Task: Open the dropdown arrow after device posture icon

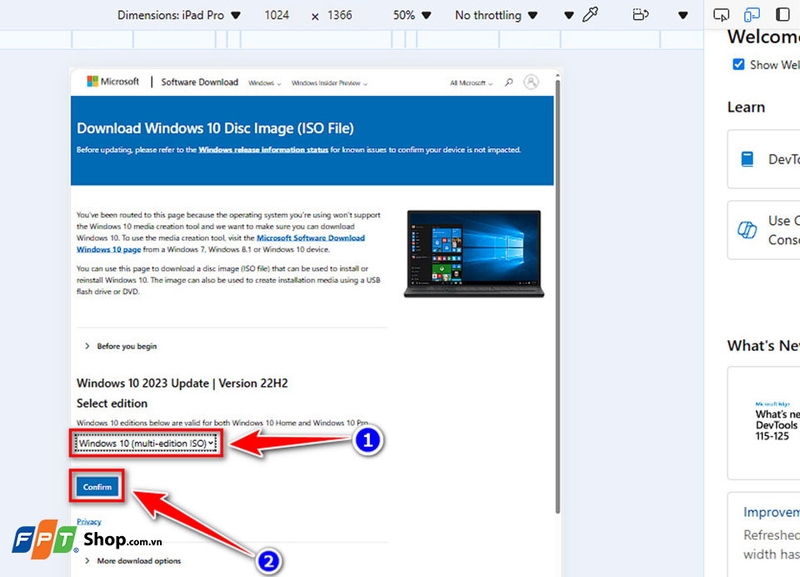Action: pyautogui.click(x=683, y=15)
